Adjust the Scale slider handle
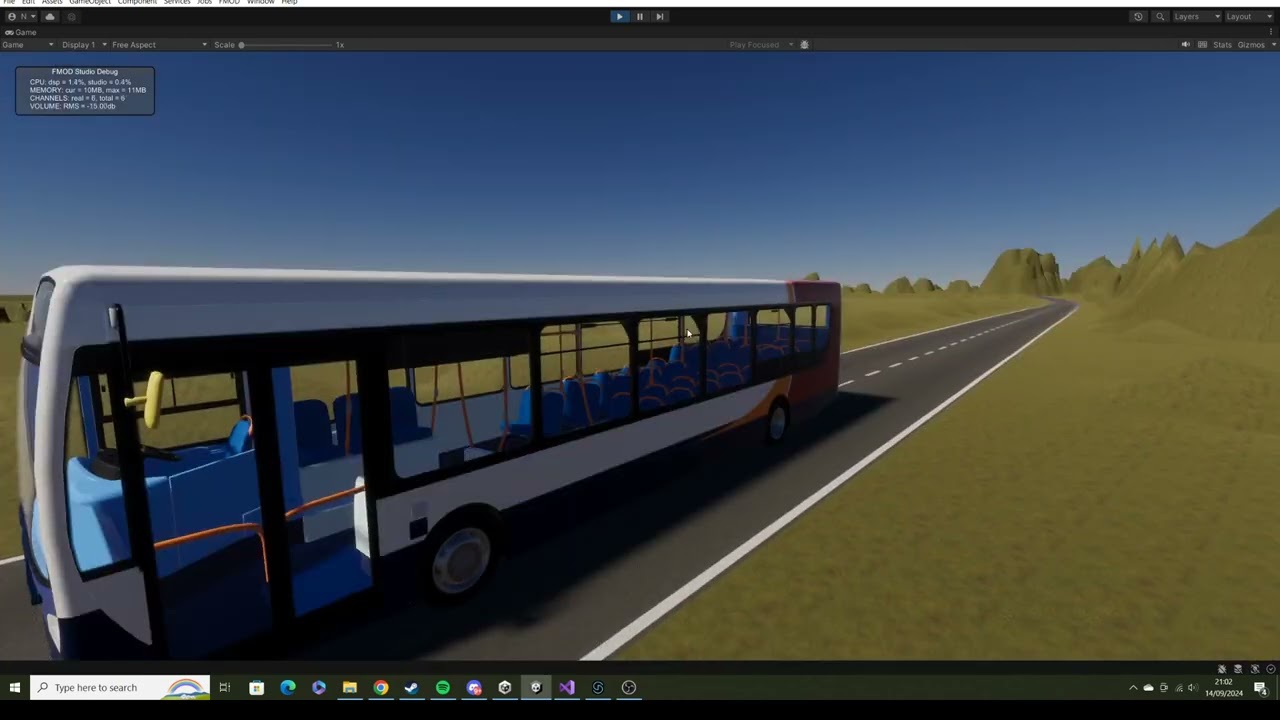Image resolution: width=1280 pixels, height=720 pixels. [x=241, y=45]
